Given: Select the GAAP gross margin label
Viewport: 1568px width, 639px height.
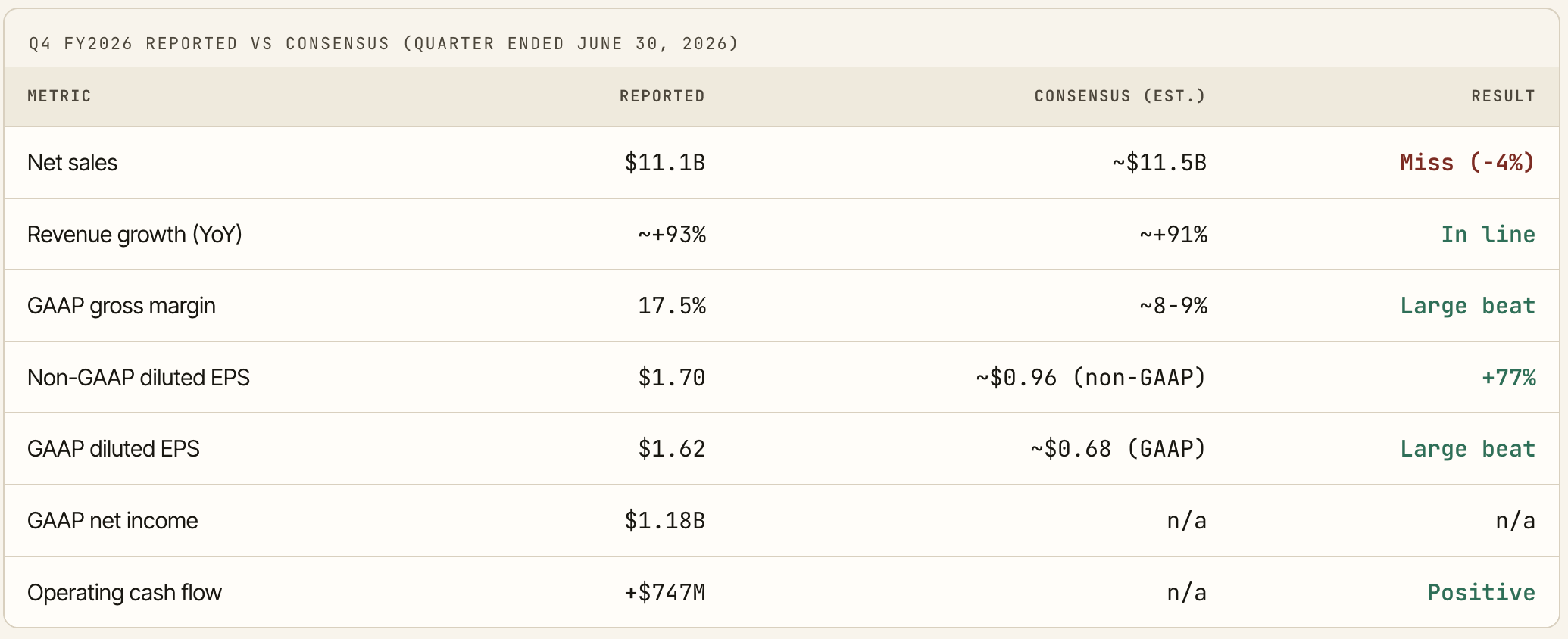Looking at the screenshot, I should [x=121, y=306].
